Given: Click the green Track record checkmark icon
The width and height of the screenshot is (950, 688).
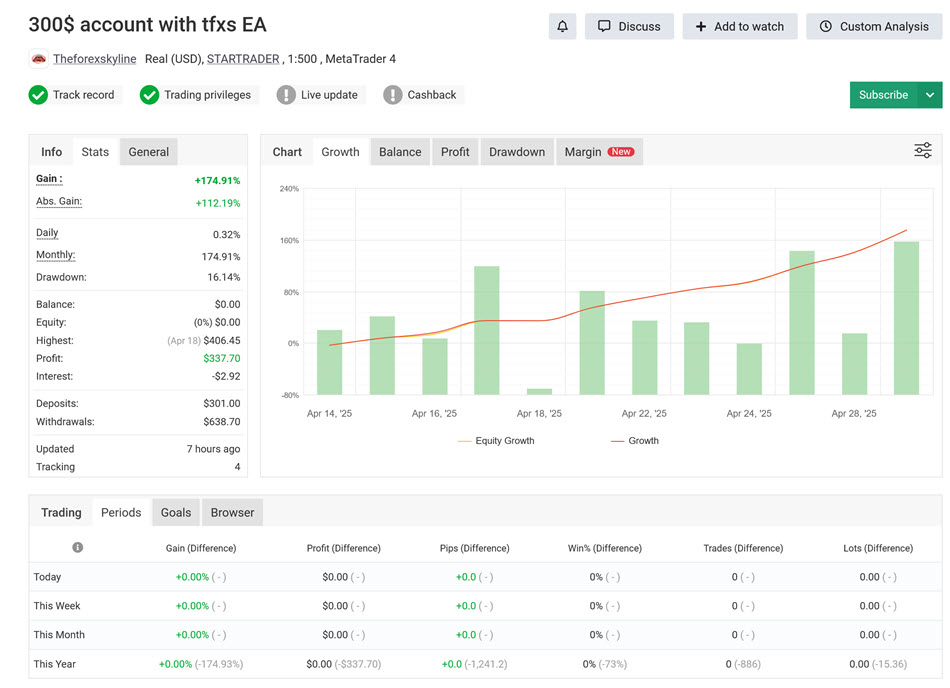Looking at the screenshot, I should click(x=38, y=95).
